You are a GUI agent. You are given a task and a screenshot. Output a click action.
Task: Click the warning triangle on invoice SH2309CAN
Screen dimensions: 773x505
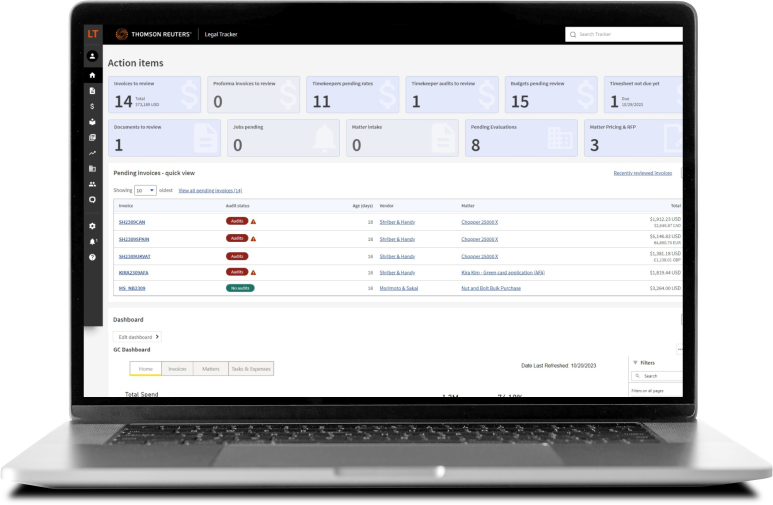[x=253, y=222]
